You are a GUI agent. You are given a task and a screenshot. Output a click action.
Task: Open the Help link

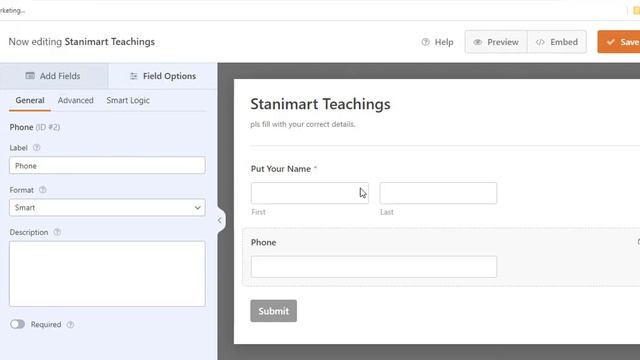437,42
